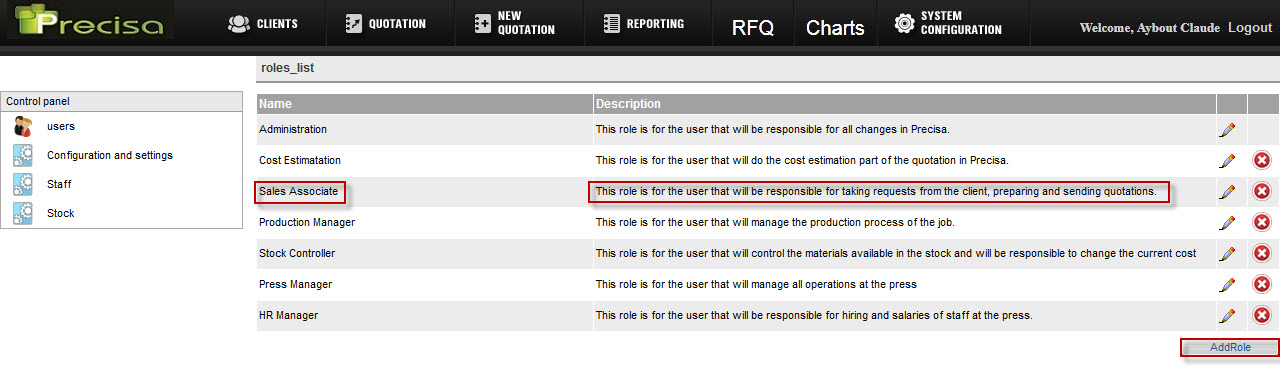This screenshot has width=1280, height=378.
Task: Log out via the Logout link
Action: [1250, 28]
